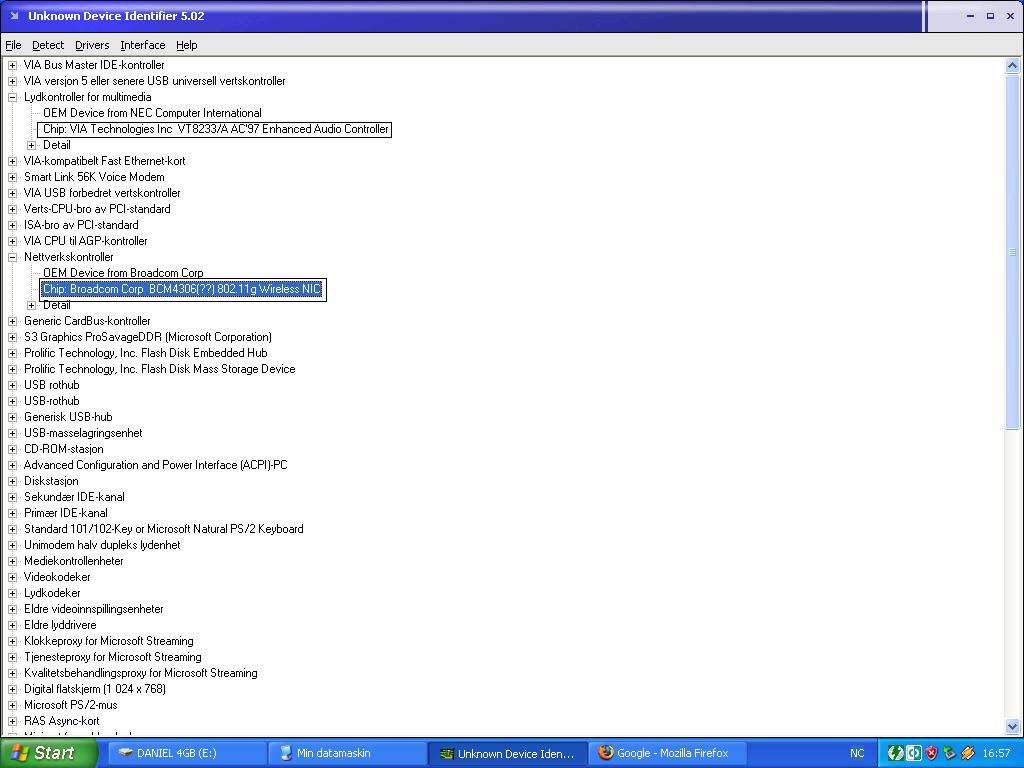Switch to Min datamaskin taskbar window

(346, 754)
